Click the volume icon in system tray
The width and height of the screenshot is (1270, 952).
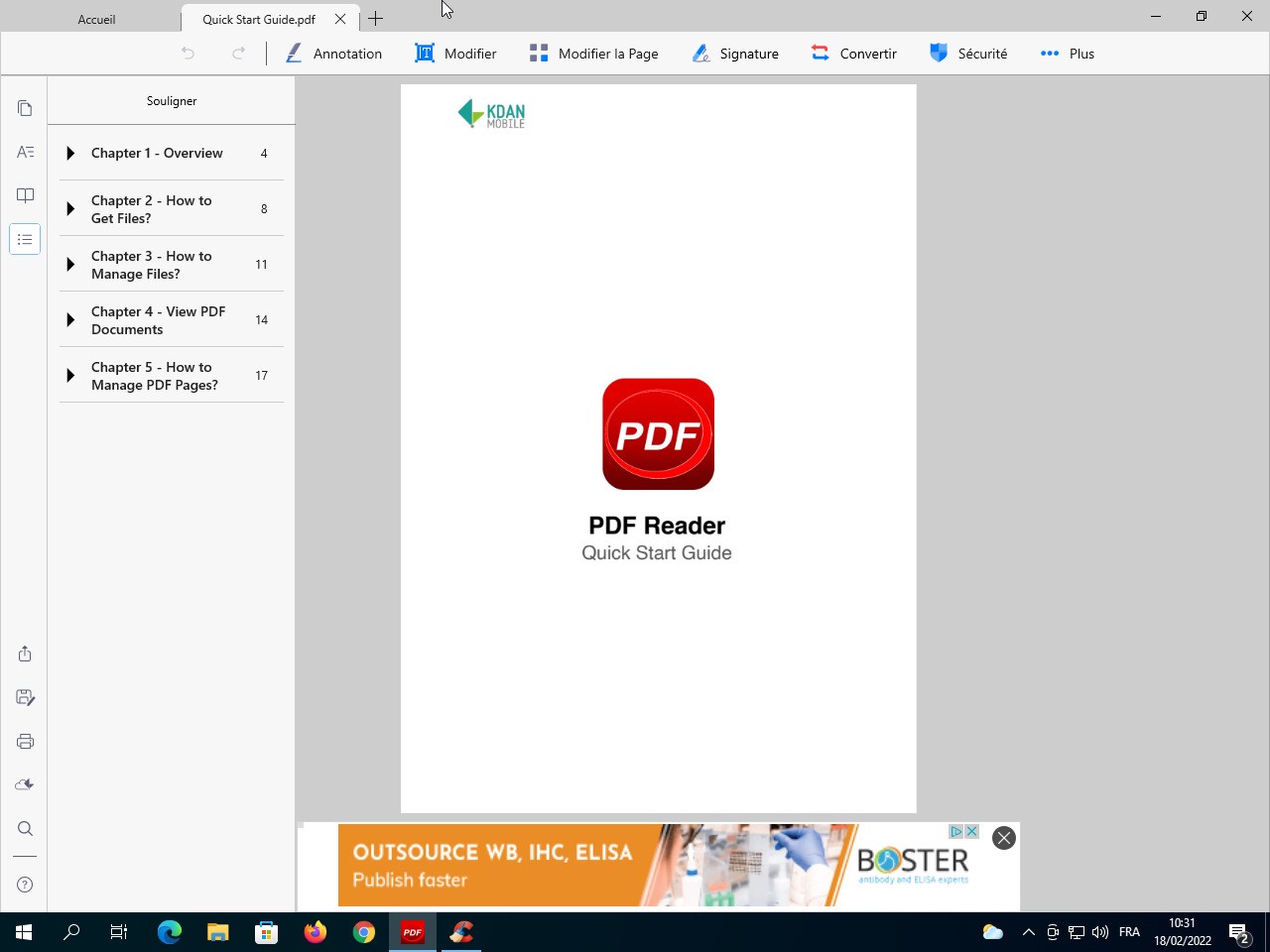pyautogui.click(x=1099, y=932)
